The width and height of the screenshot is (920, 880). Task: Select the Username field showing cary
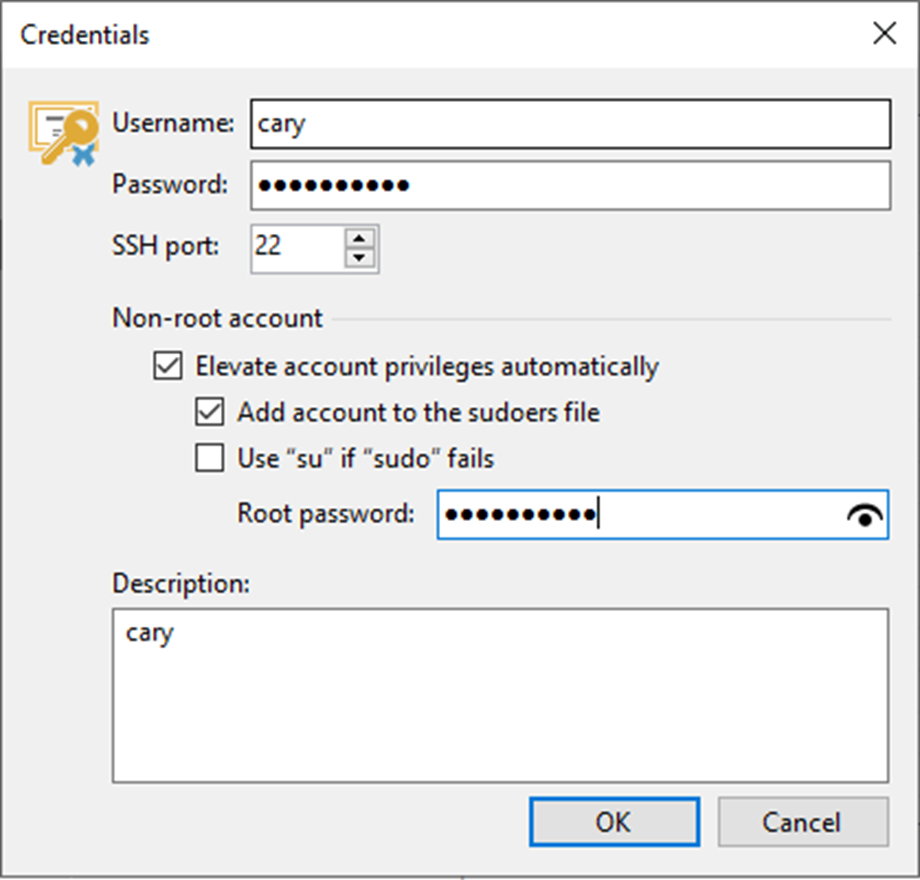pyautogui.click(x=570, y=123)
